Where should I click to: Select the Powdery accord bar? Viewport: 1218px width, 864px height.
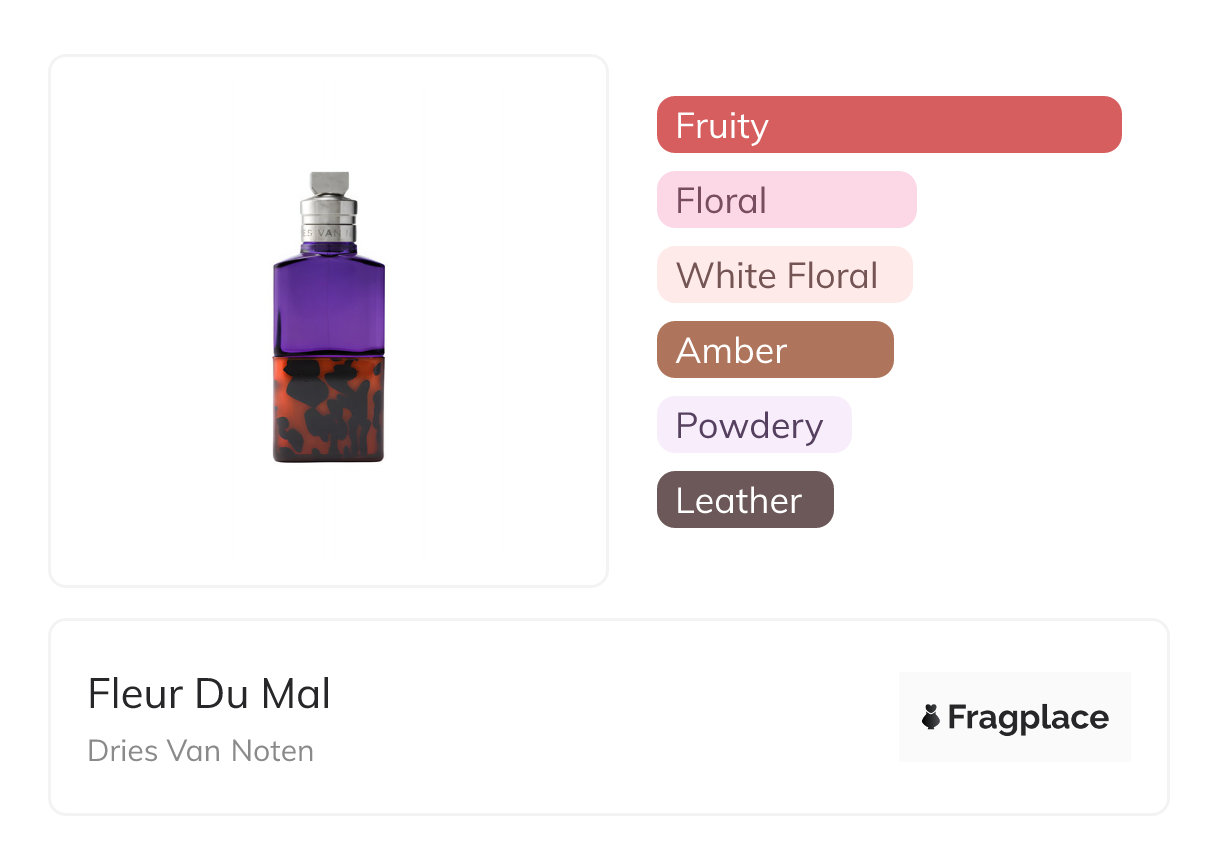click(753, 425)
